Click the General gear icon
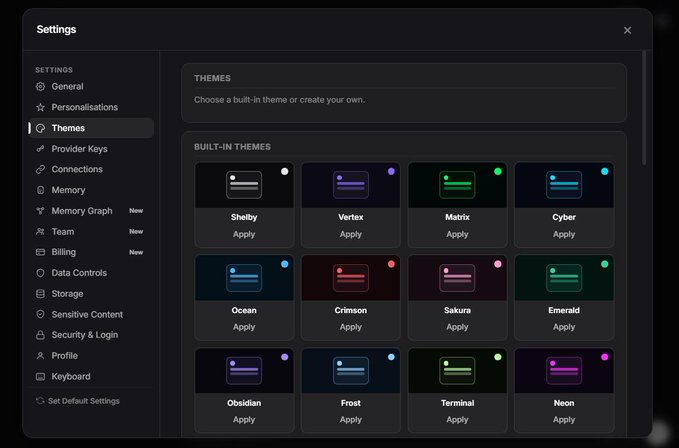This screenshot has width=679, height=448. [40, 87]
